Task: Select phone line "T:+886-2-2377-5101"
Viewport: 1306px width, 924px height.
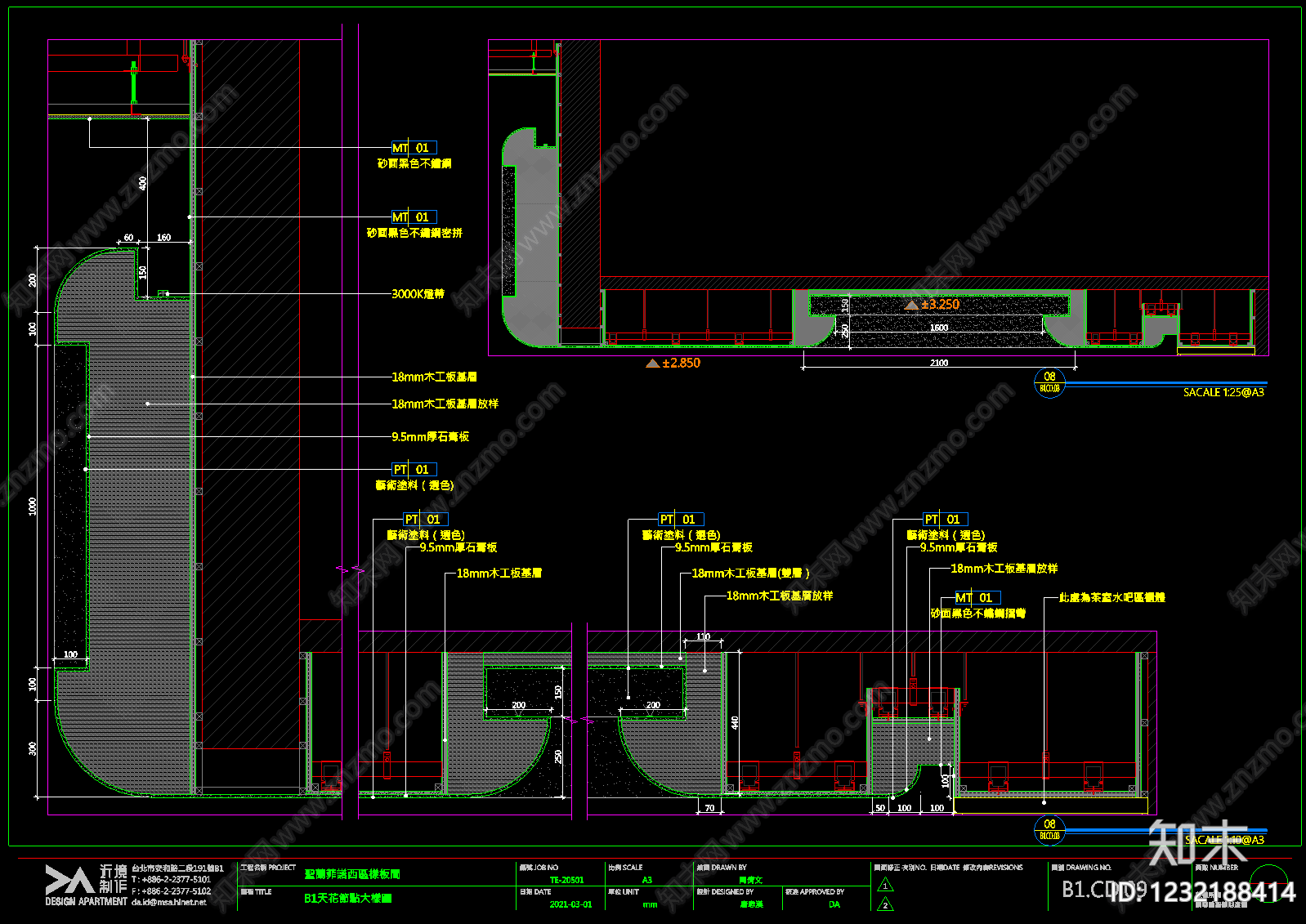Action: click(171, 879)
